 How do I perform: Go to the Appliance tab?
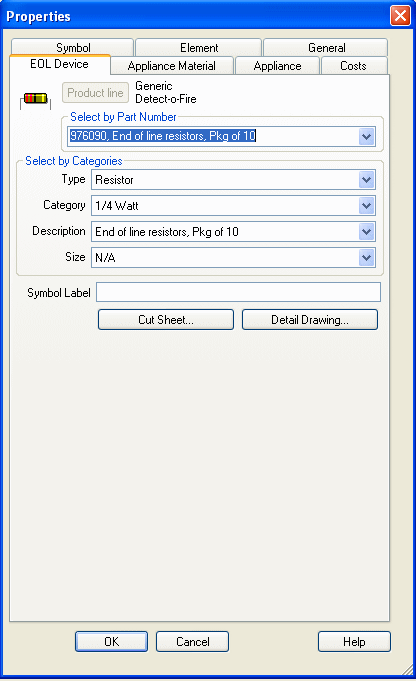tap(277, 66)
